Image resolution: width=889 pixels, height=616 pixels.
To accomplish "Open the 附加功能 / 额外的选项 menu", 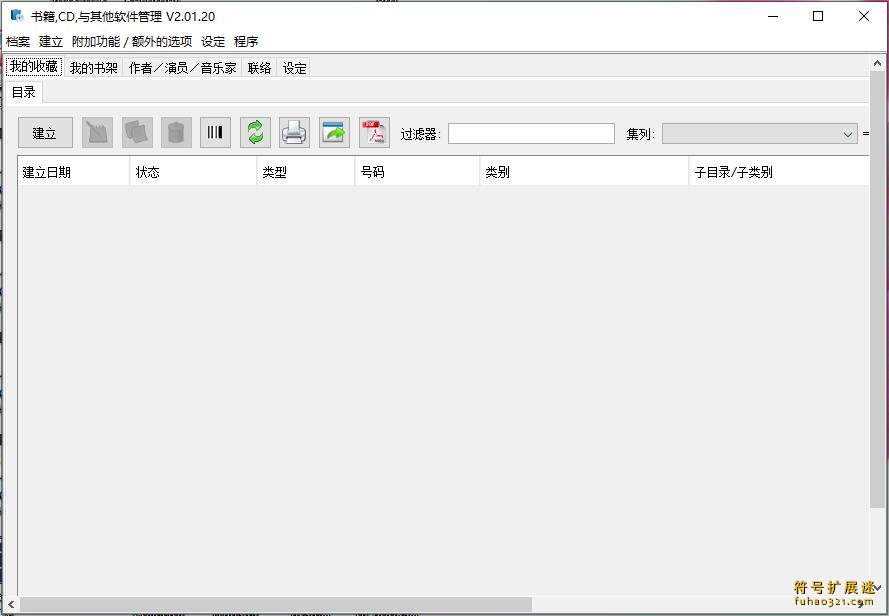I will (131, 42).
